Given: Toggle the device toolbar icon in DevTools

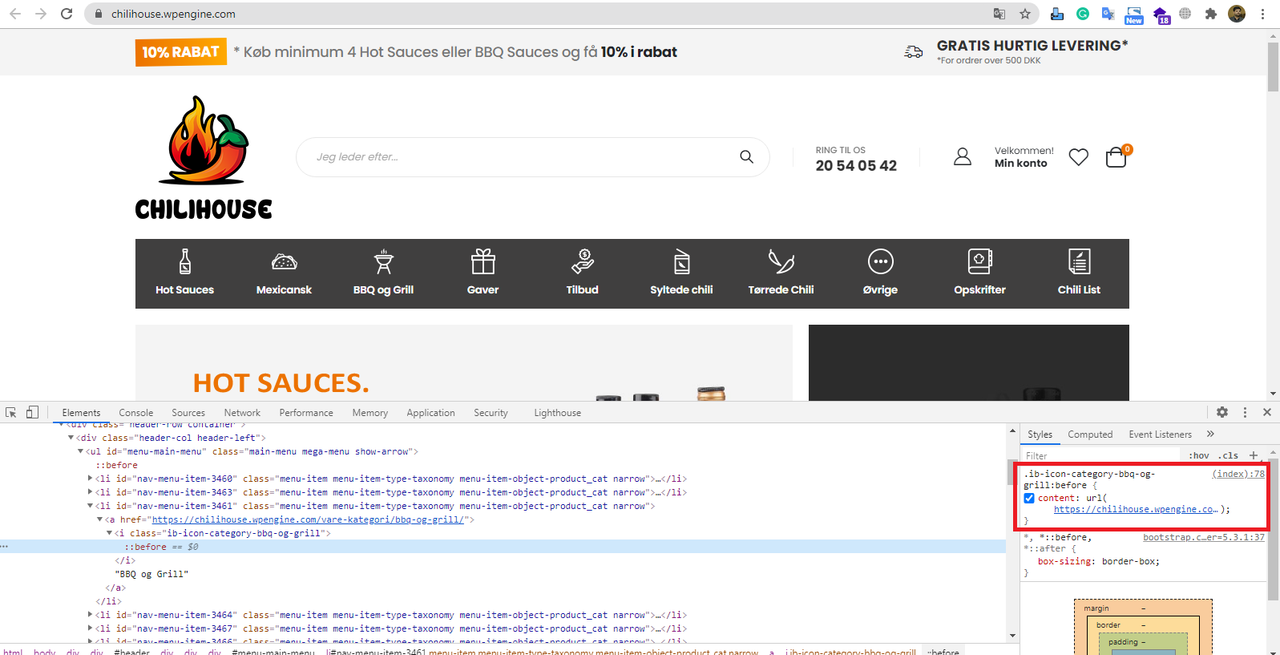Looking at the screenshot, I should click(32, 412).
